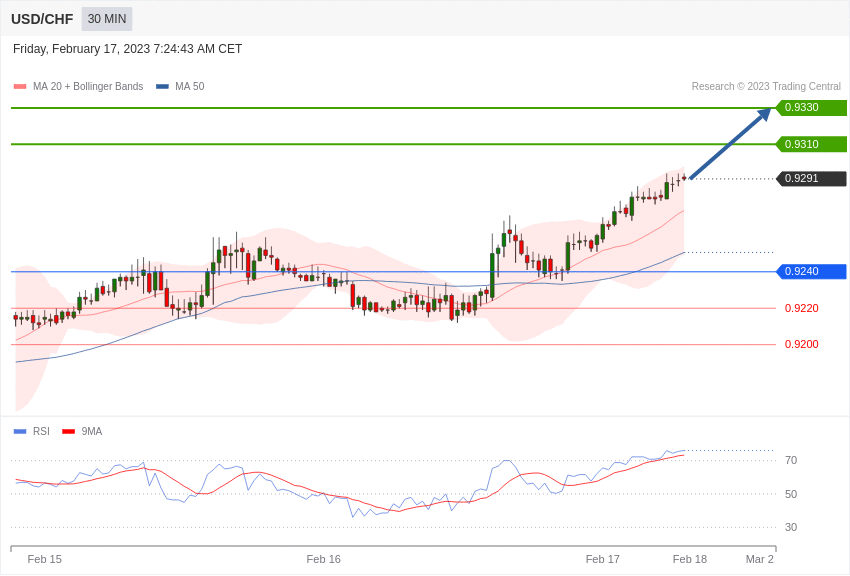Click the blue MA 50 swatch

(x=162, y=87)
